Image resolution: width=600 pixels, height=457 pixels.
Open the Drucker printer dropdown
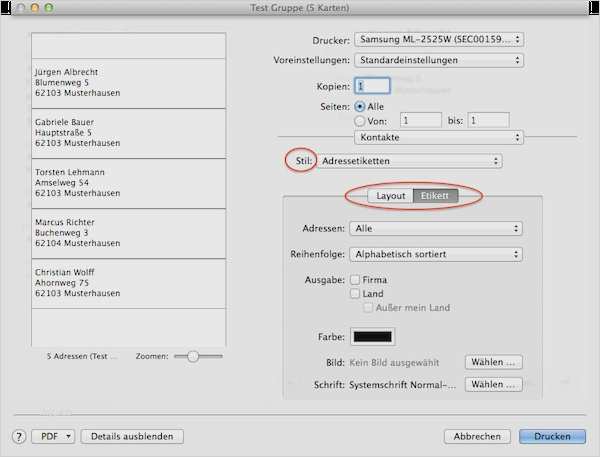(x=439, y=39)
